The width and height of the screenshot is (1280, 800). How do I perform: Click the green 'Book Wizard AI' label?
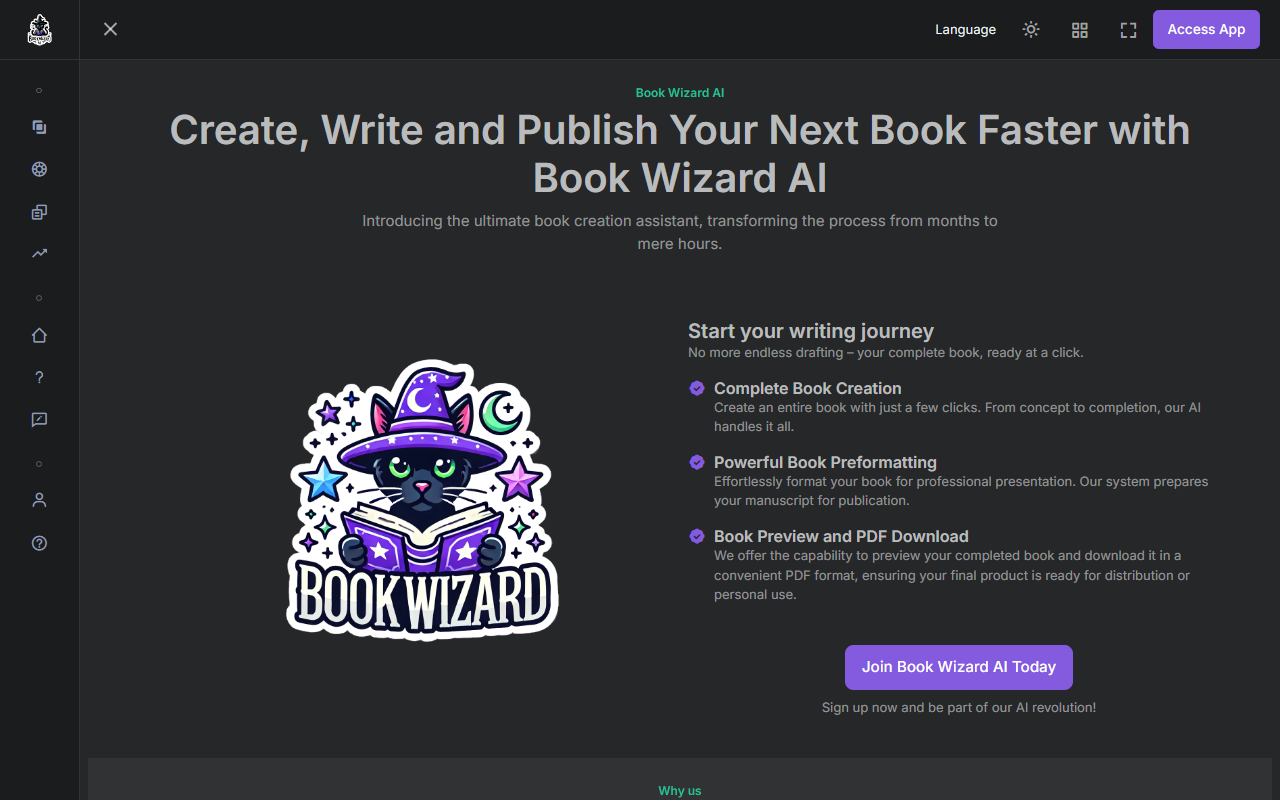(680, 93)
